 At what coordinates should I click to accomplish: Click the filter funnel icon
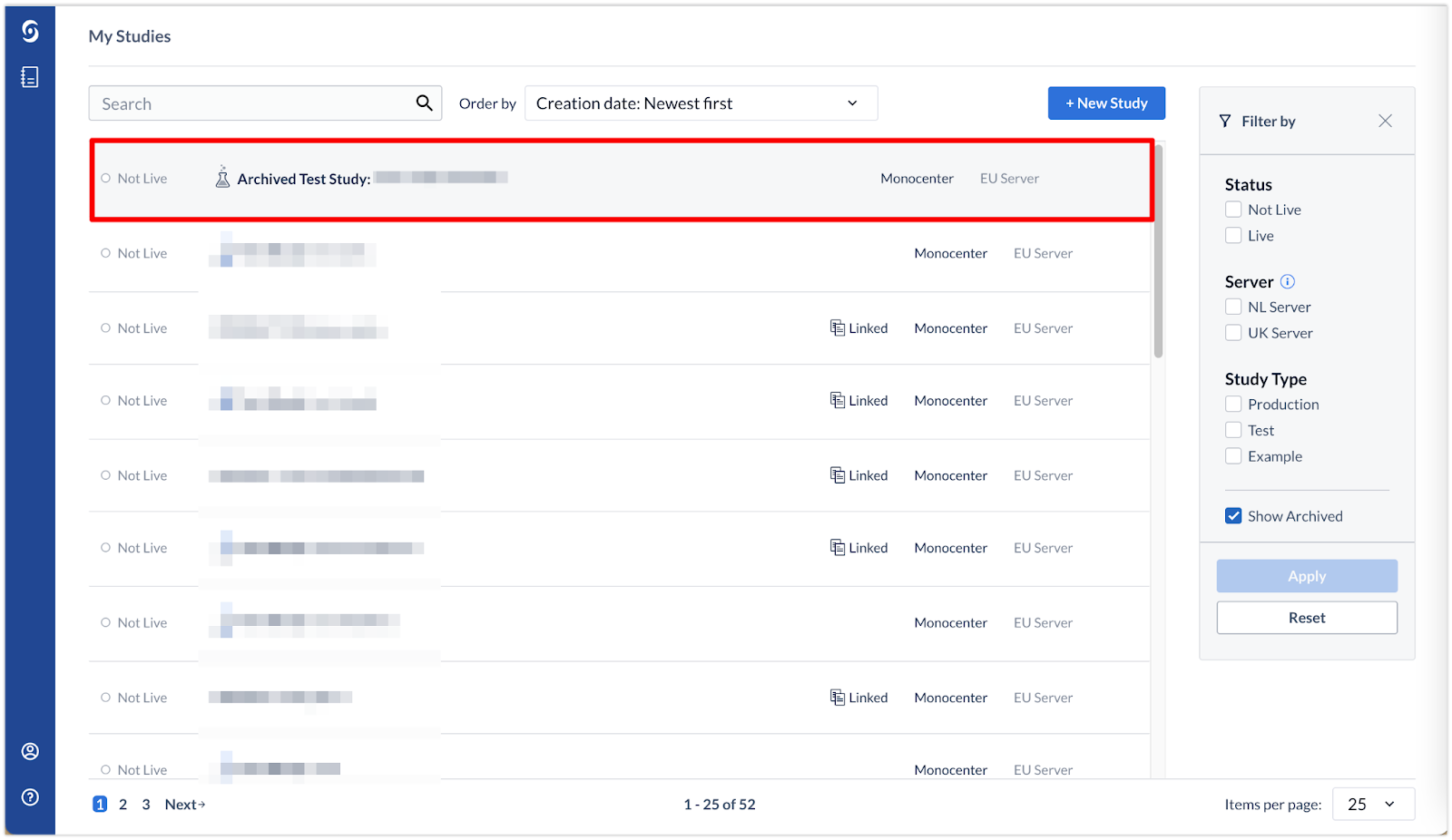coord(1225,121)
